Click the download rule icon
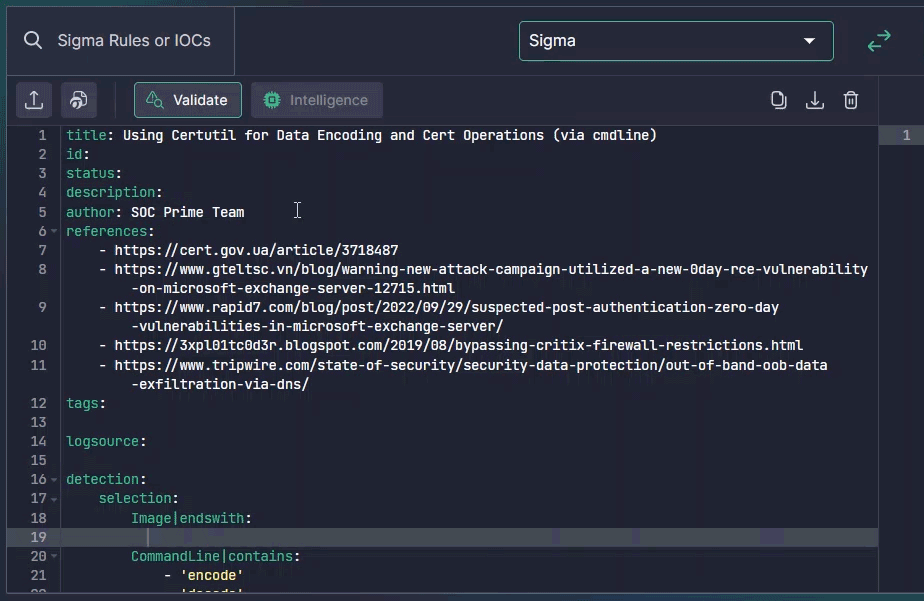 click(x=815, y=100)
